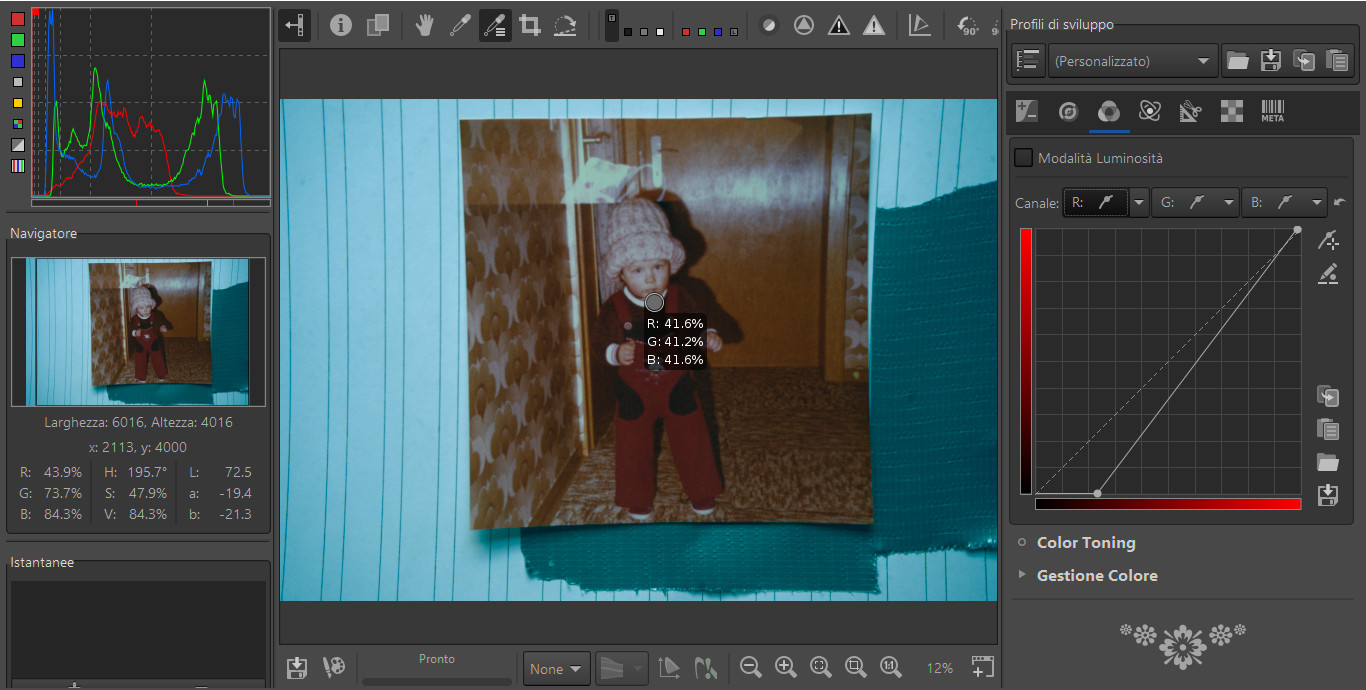The image size is (1366, 690).
Task: Expand the Gestione Colore section
Action: (1097, 575)
